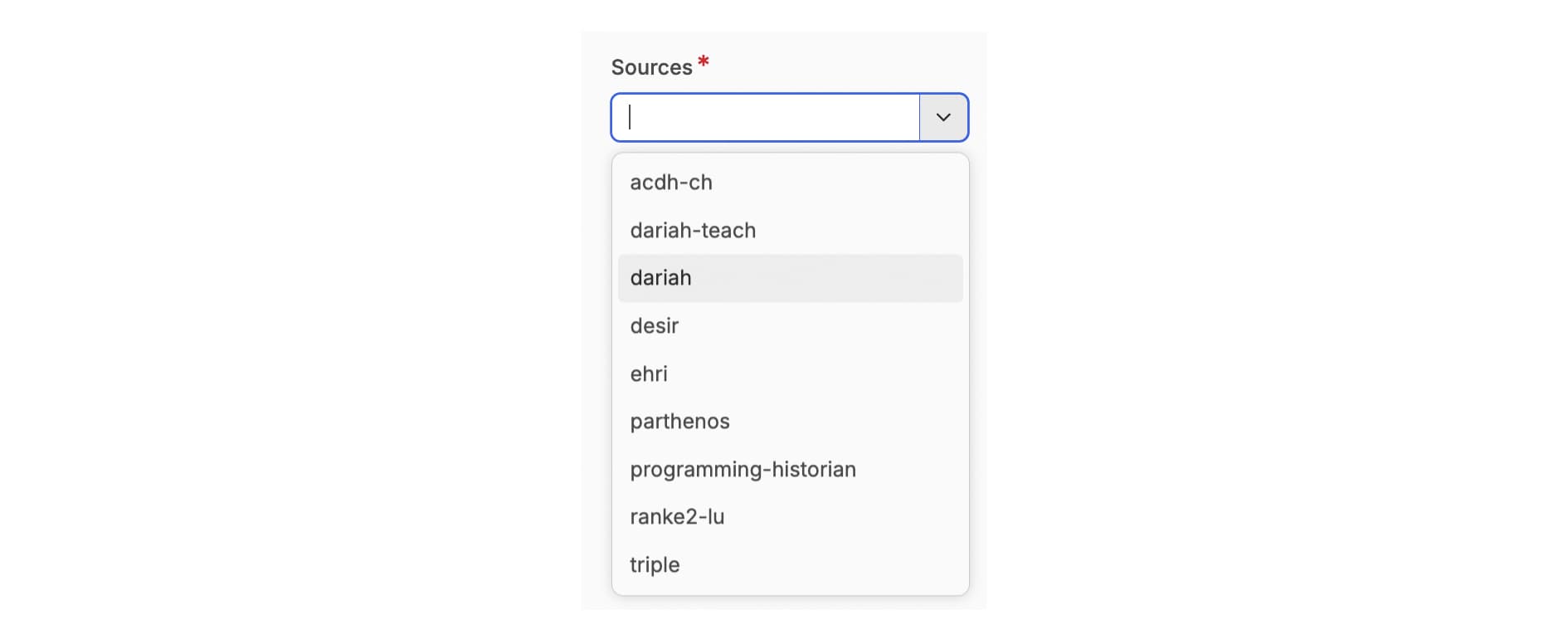Choose the ehri option
The image size is (1568, 639).
(x=649, y=373)
